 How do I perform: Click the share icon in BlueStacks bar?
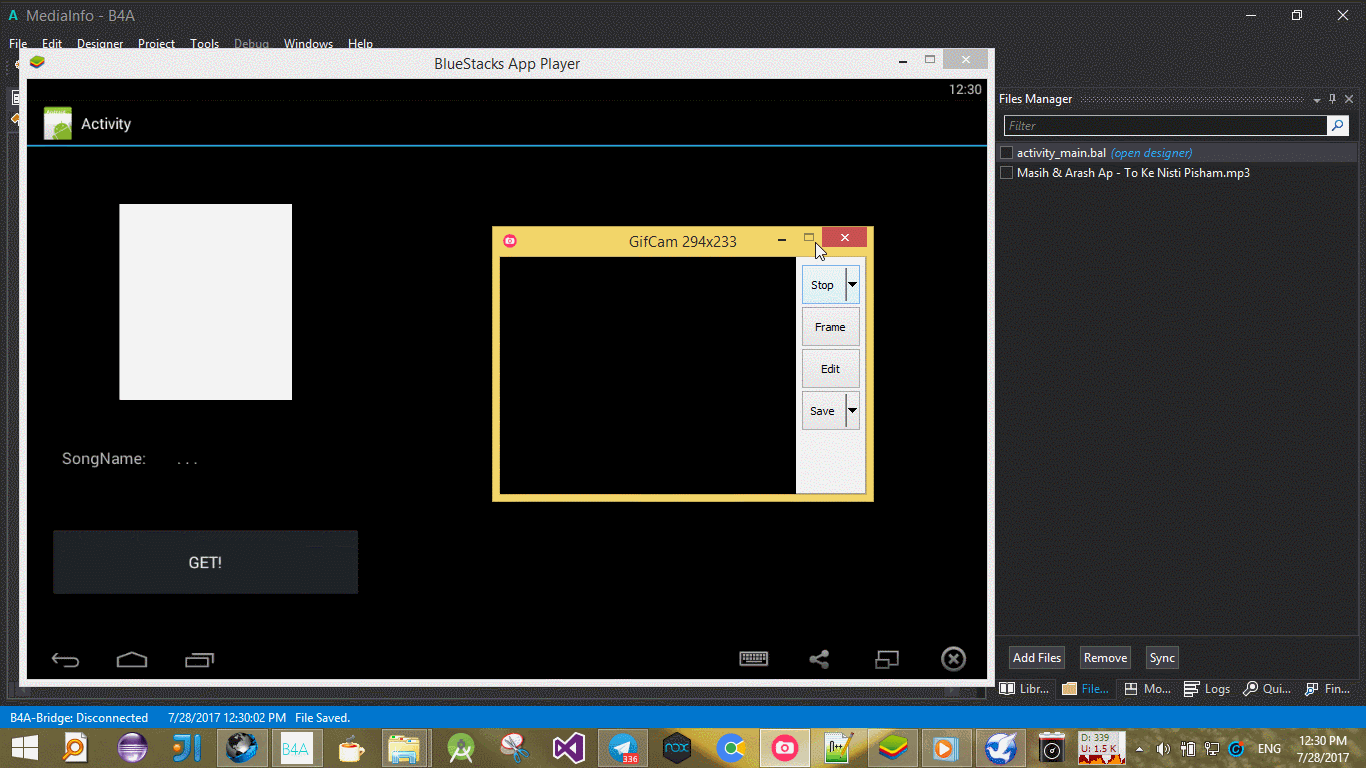(819, 659)
